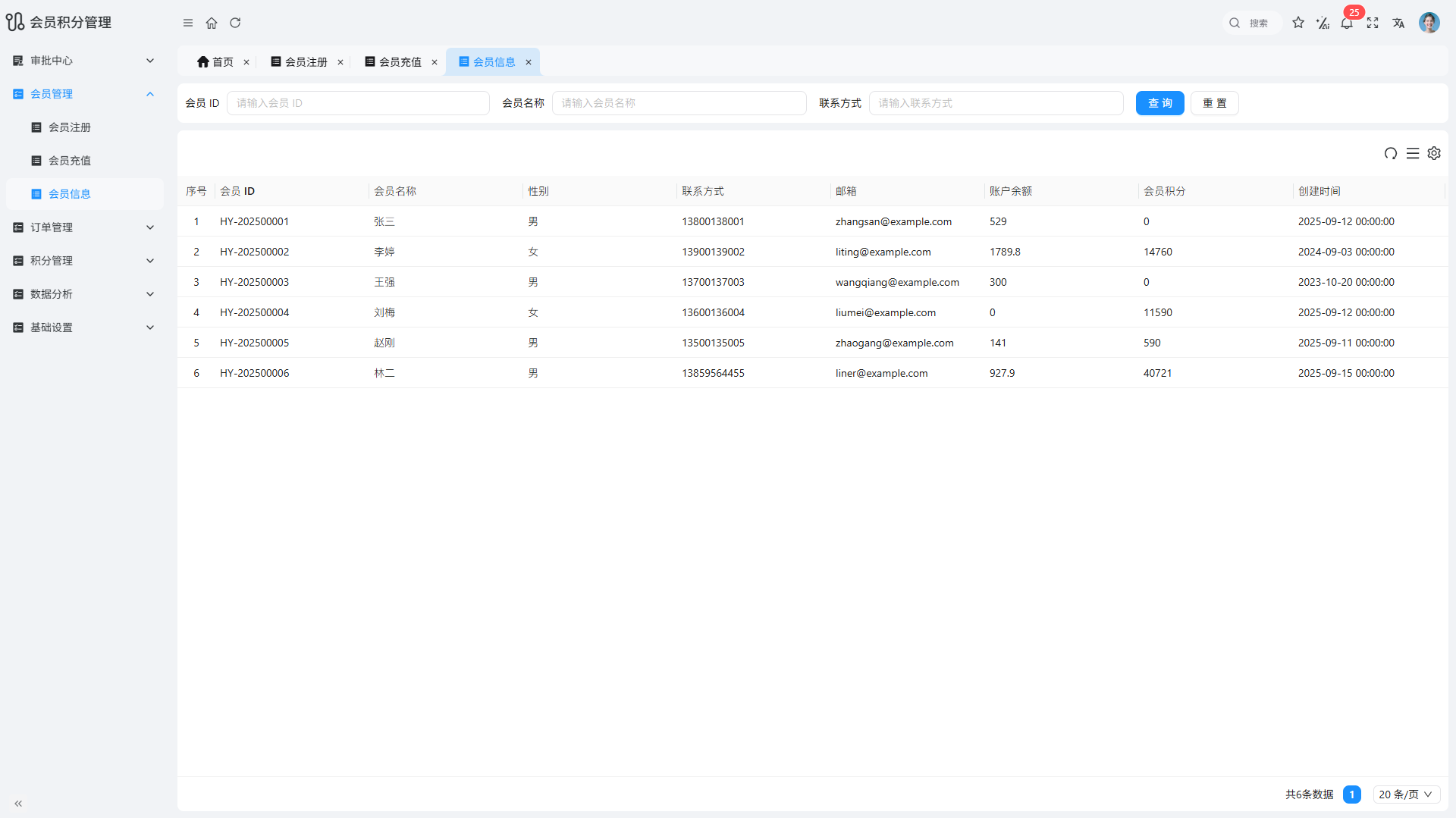Screen dimensions: 1456x818
Task: Click the page refresh icon in header
Action: pos(235,23)
